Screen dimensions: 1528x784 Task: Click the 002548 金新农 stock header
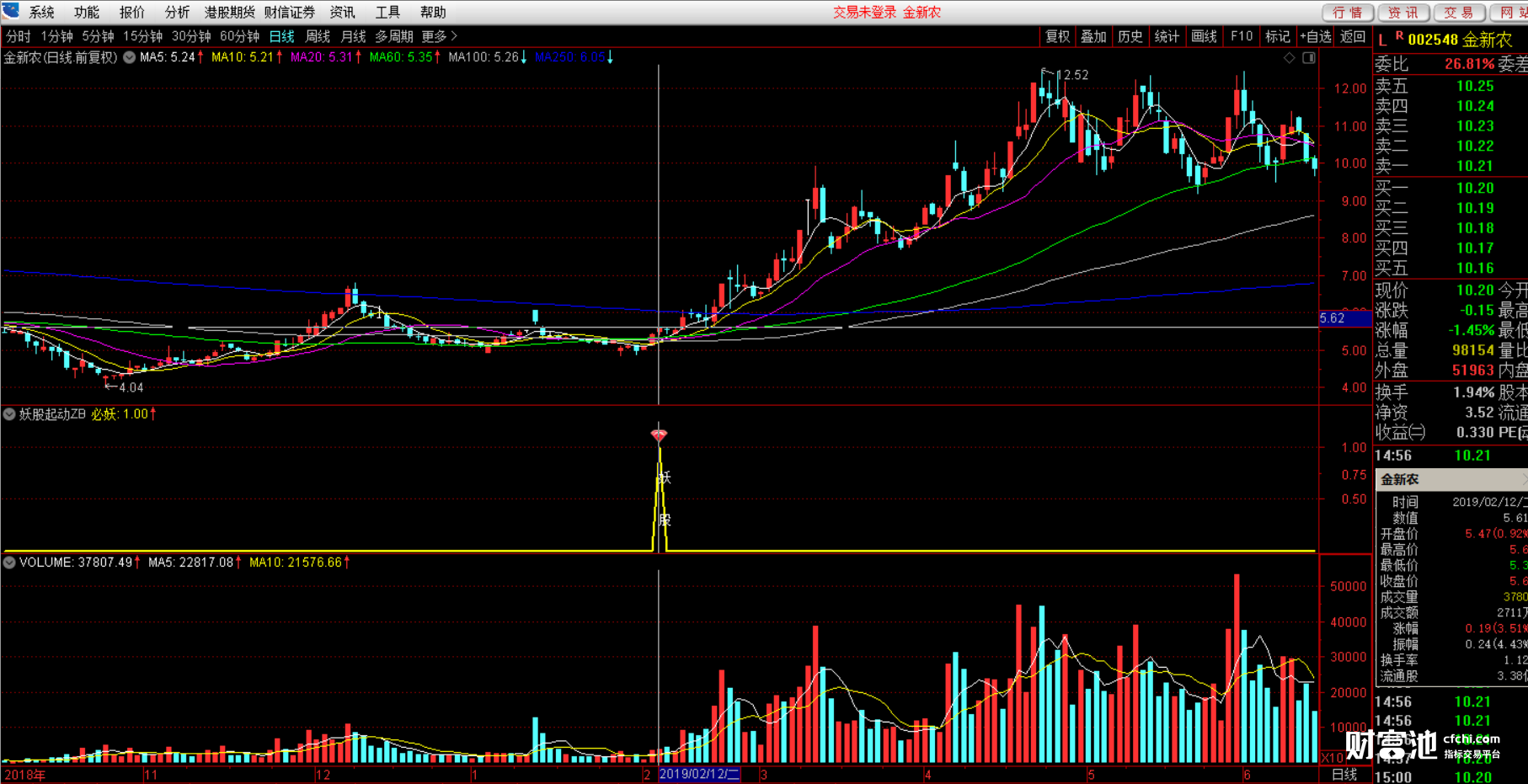[1460, 40]
